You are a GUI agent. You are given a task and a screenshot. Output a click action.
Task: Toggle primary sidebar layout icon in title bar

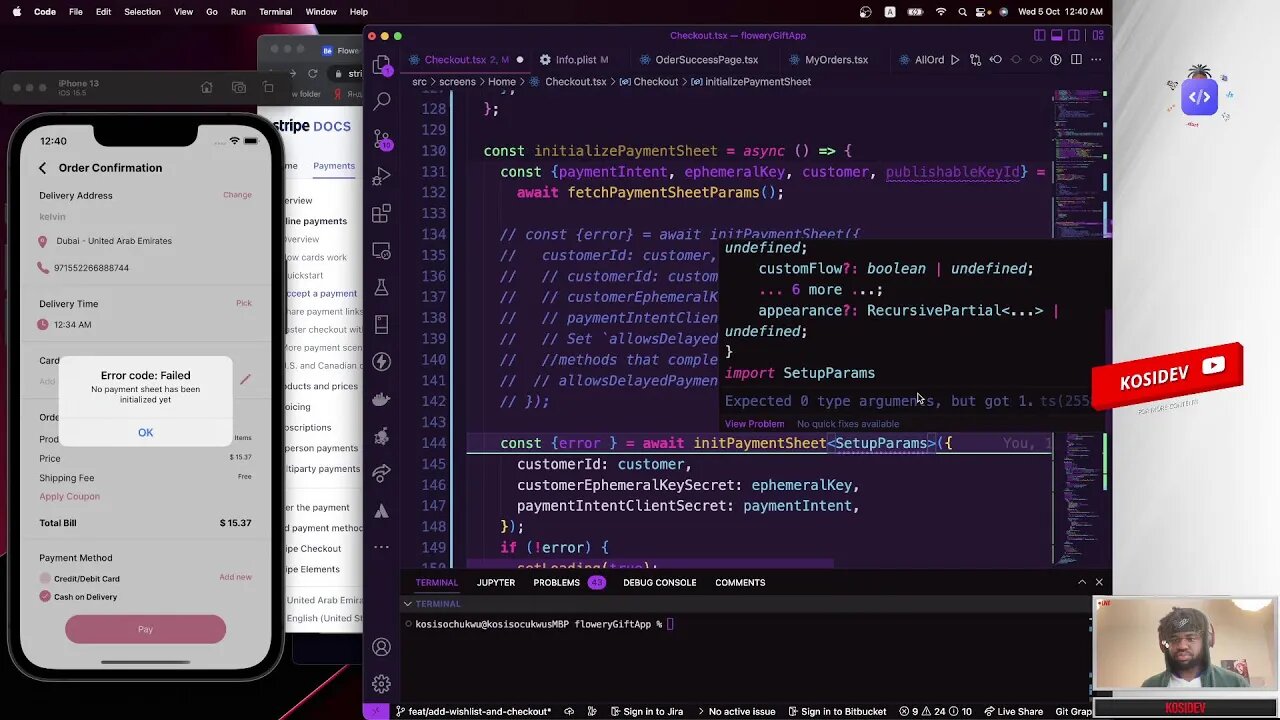(x=1040, y=36)
